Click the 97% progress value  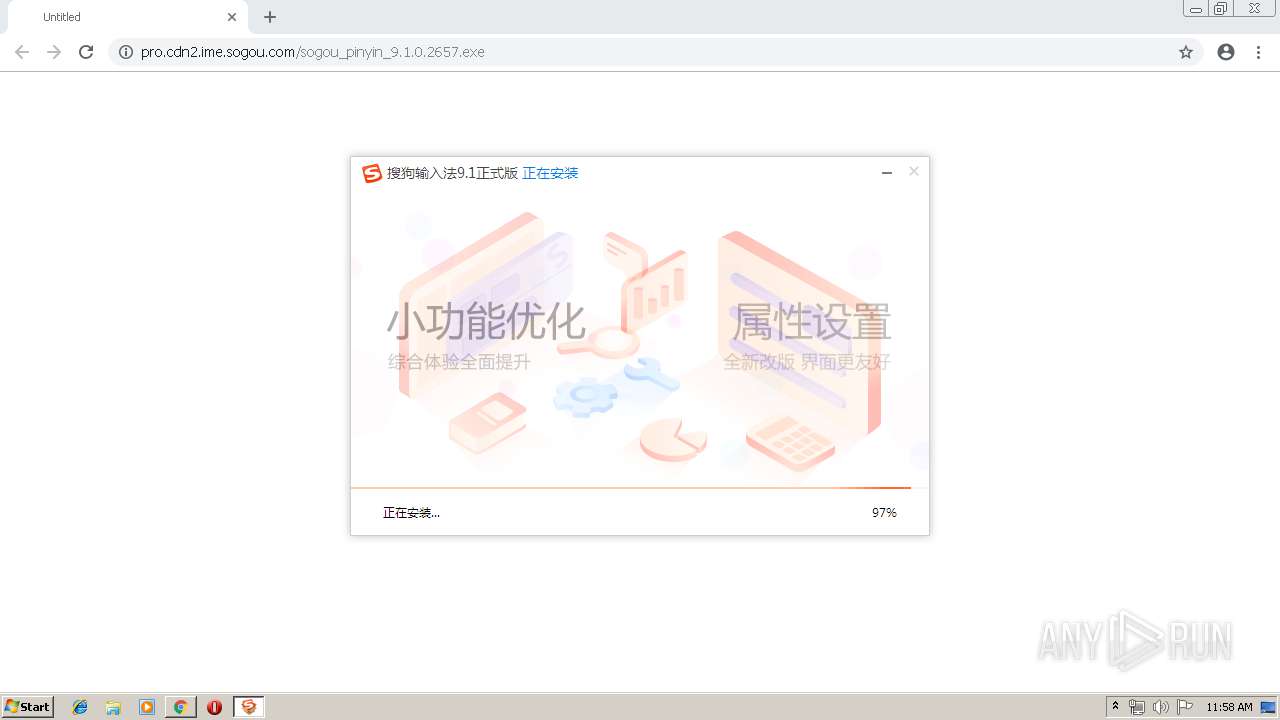(884, 513)
